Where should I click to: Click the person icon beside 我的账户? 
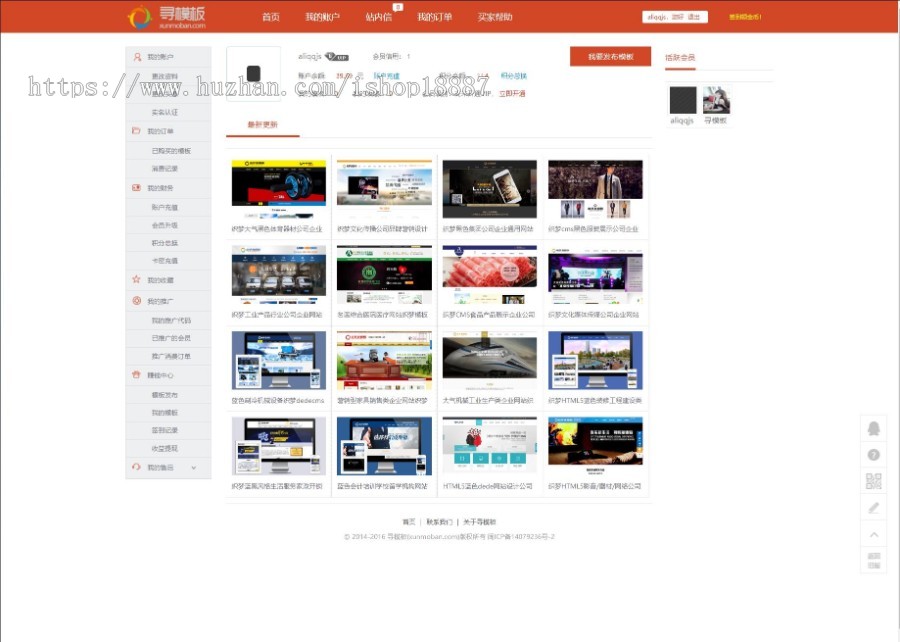137,57
